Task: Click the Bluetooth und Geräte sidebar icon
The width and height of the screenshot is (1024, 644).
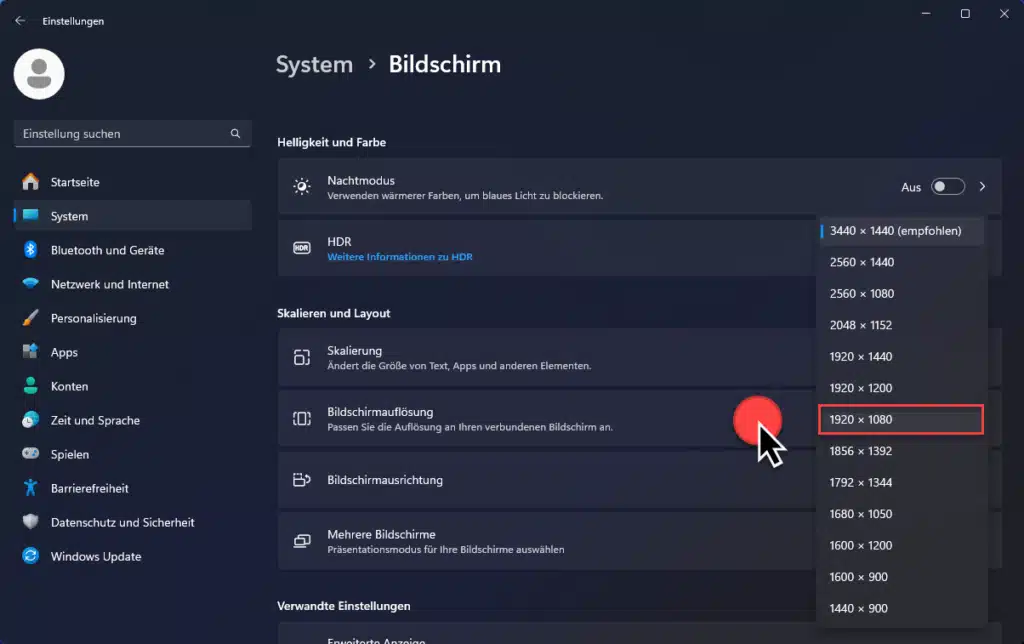Action: pos(29,250)
